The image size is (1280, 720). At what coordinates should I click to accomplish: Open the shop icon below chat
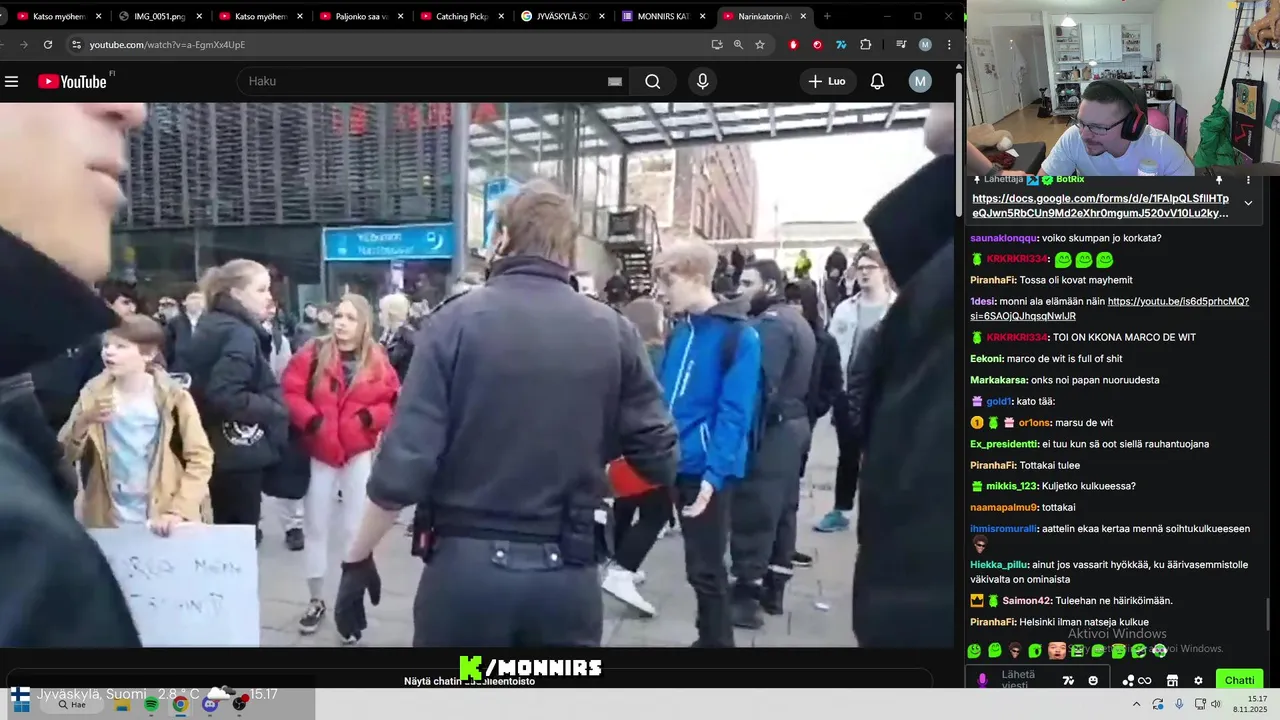[x=1172, y=681]
